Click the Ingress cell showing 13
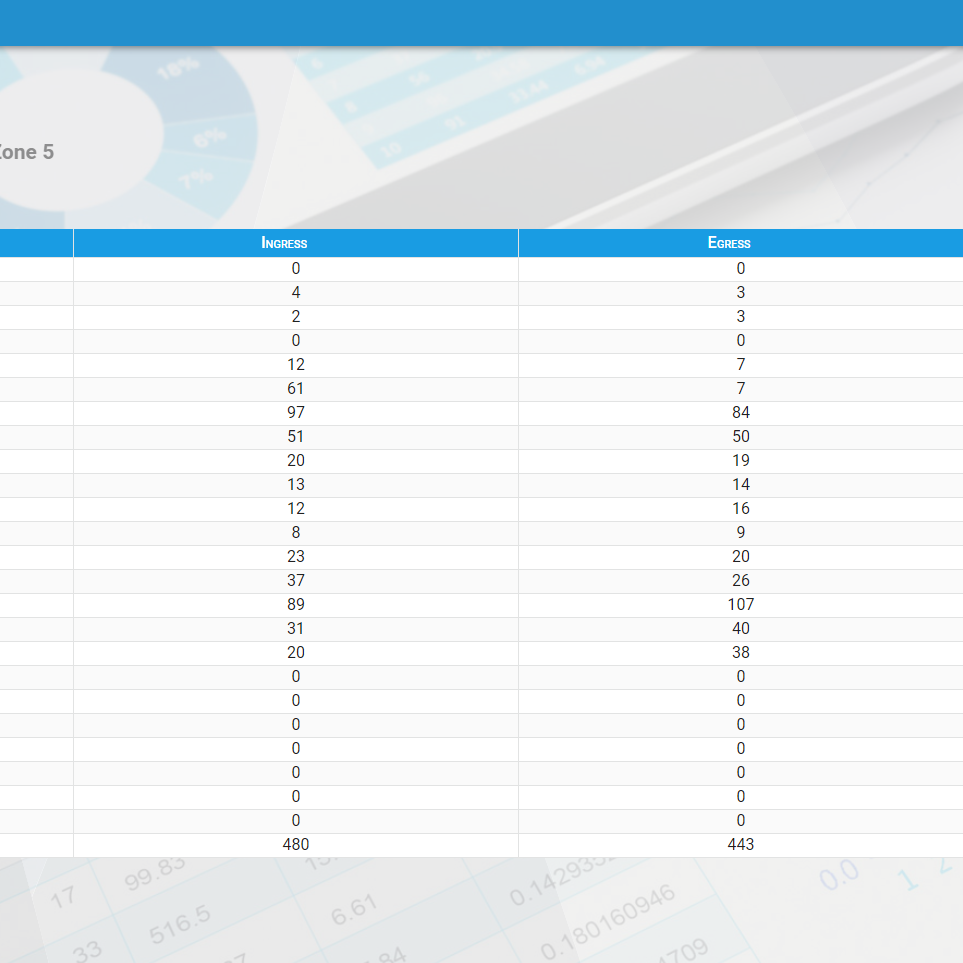Image resolution: width=963 pixels, height=963 pixels. [x=296, y=484]
